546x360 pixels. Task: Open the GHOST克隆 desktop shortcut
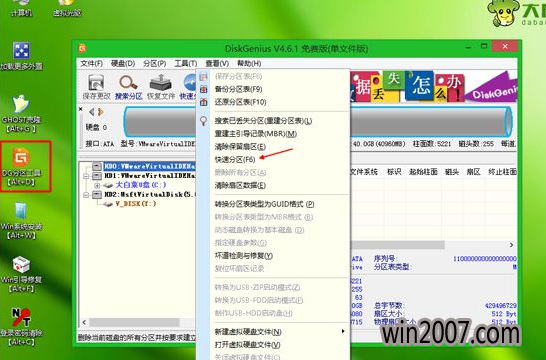point(22,114)
